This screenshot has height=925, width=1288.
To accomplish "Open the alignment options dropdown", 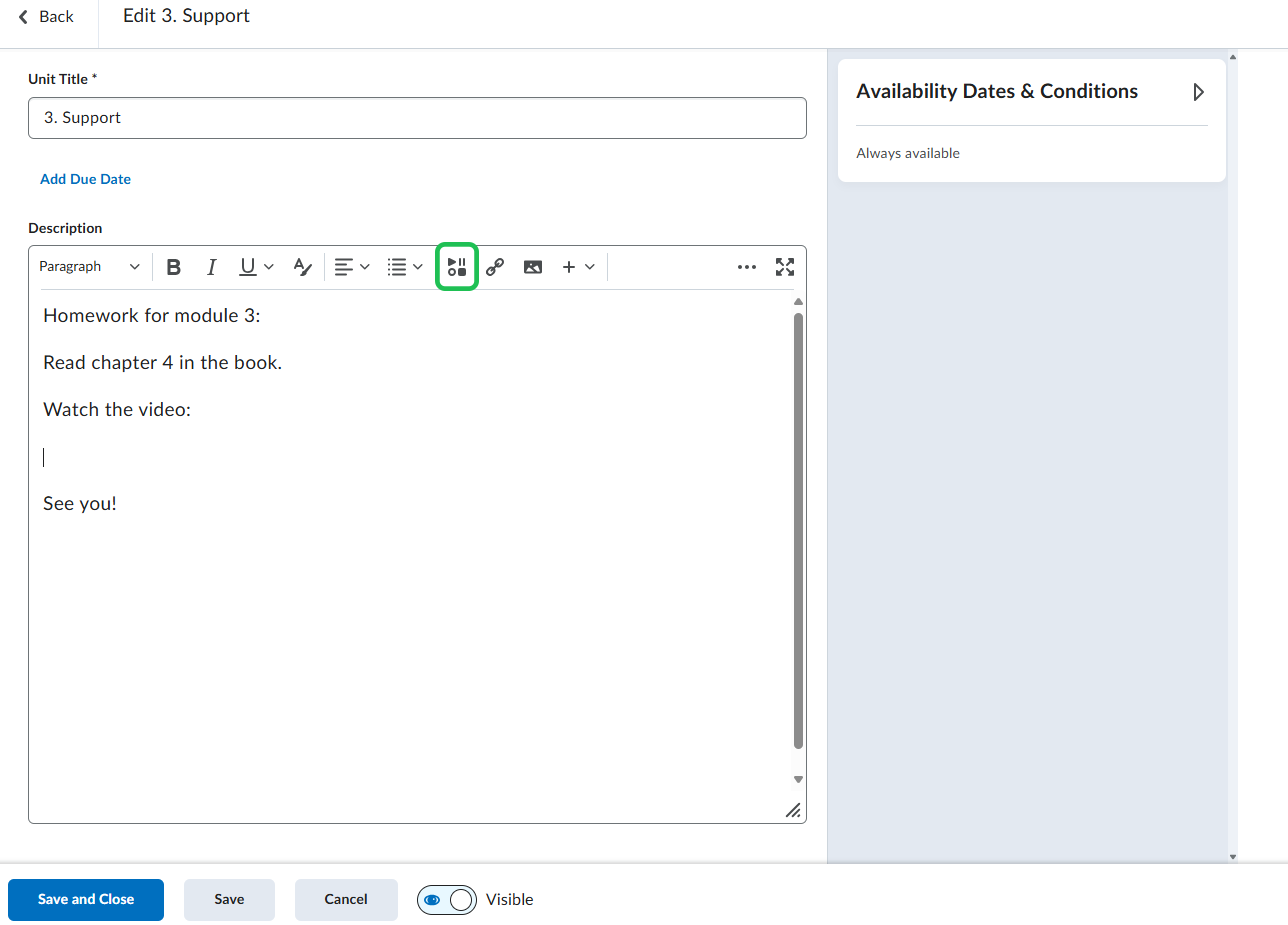I will [x=352, y=267].
